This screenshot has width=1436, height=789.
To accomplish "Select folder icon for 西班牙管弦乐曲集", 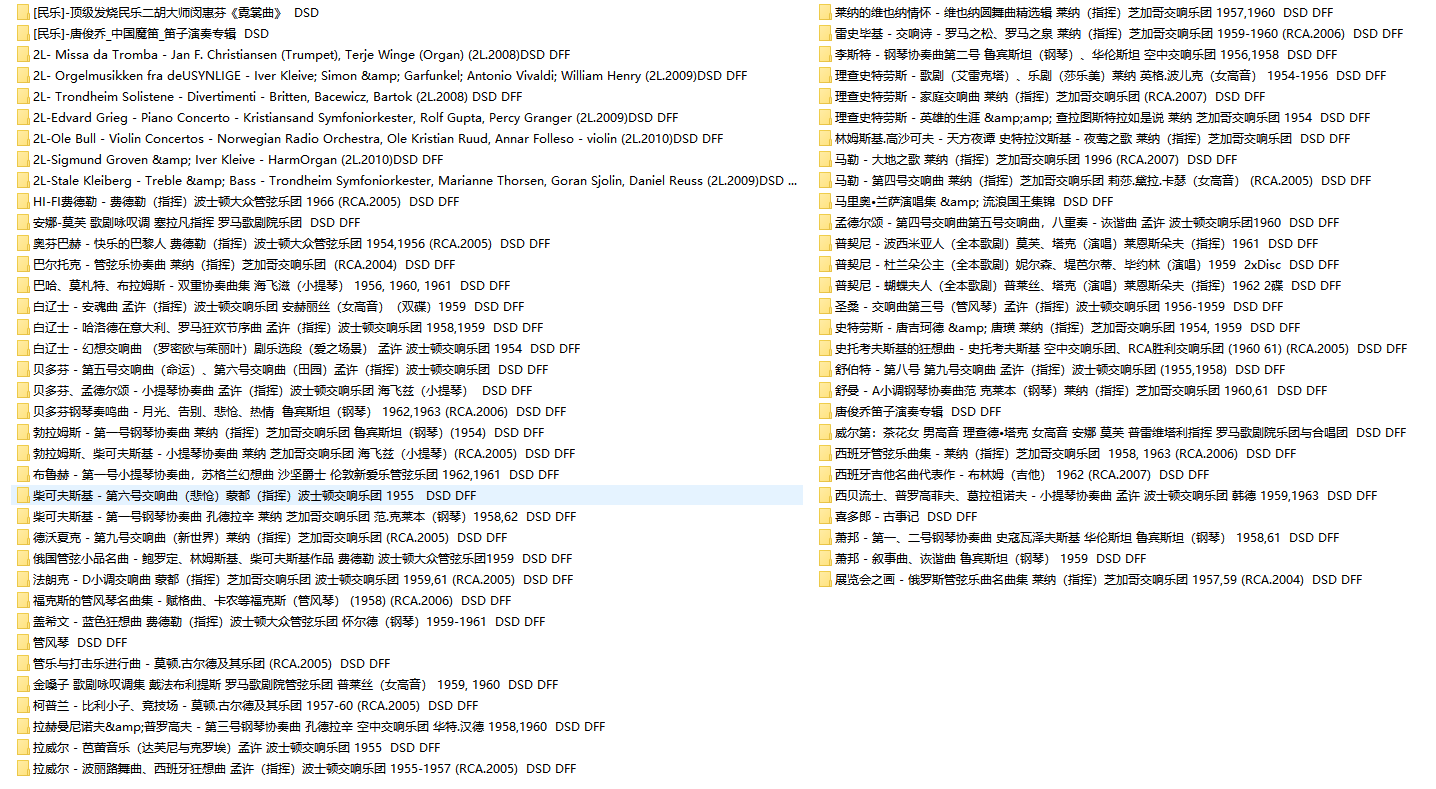I will click(825, 453).
